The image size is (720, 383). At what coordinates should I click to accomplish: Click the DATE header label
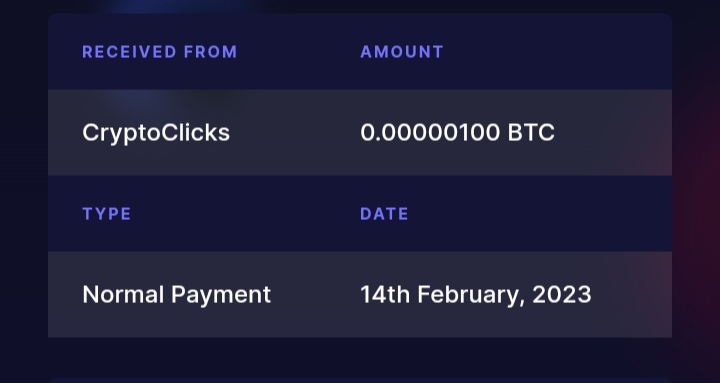(x=384, y=214)
